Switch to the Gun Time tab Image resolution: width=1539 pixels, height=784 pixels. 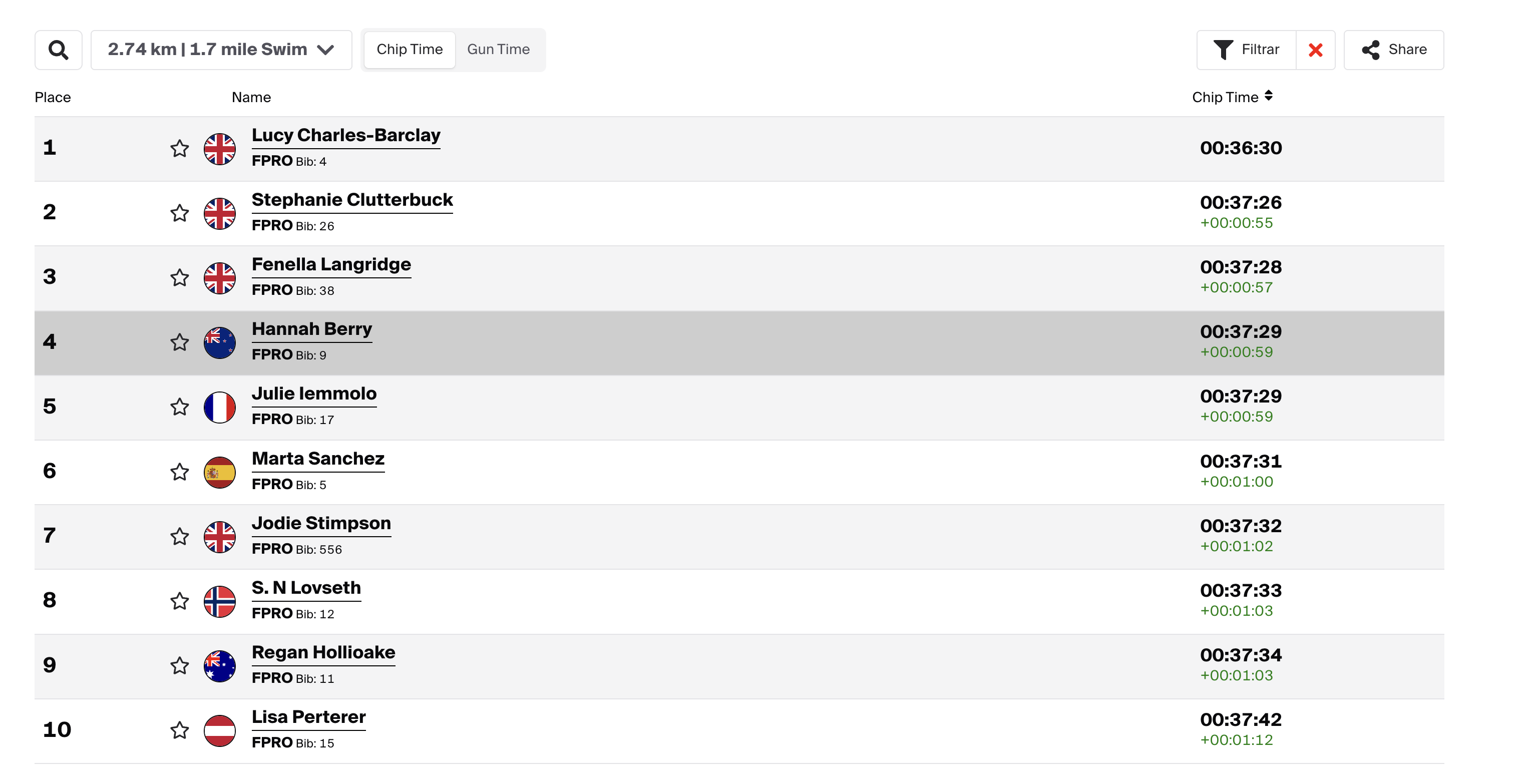click(x=498, y=50)
